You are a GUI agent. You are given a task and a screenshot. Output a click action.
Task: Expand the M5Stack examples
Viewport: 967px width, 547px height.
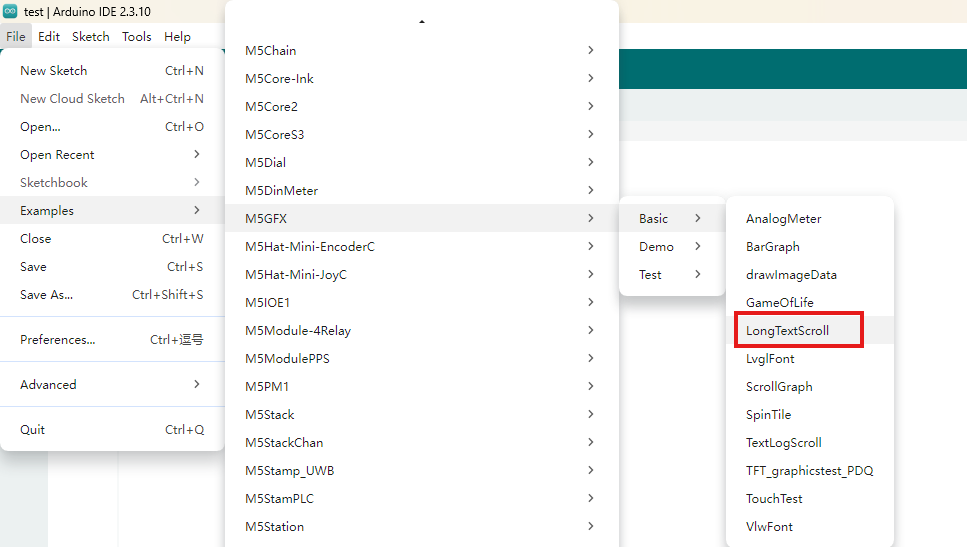(422, 414)
